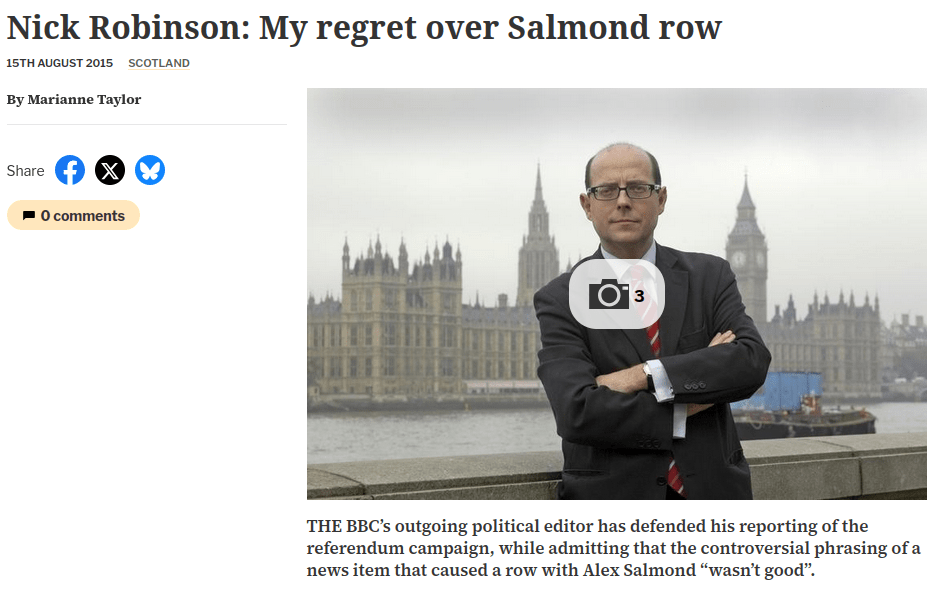Share the article on Facebook
941x591 pixels.
[70, 170]
